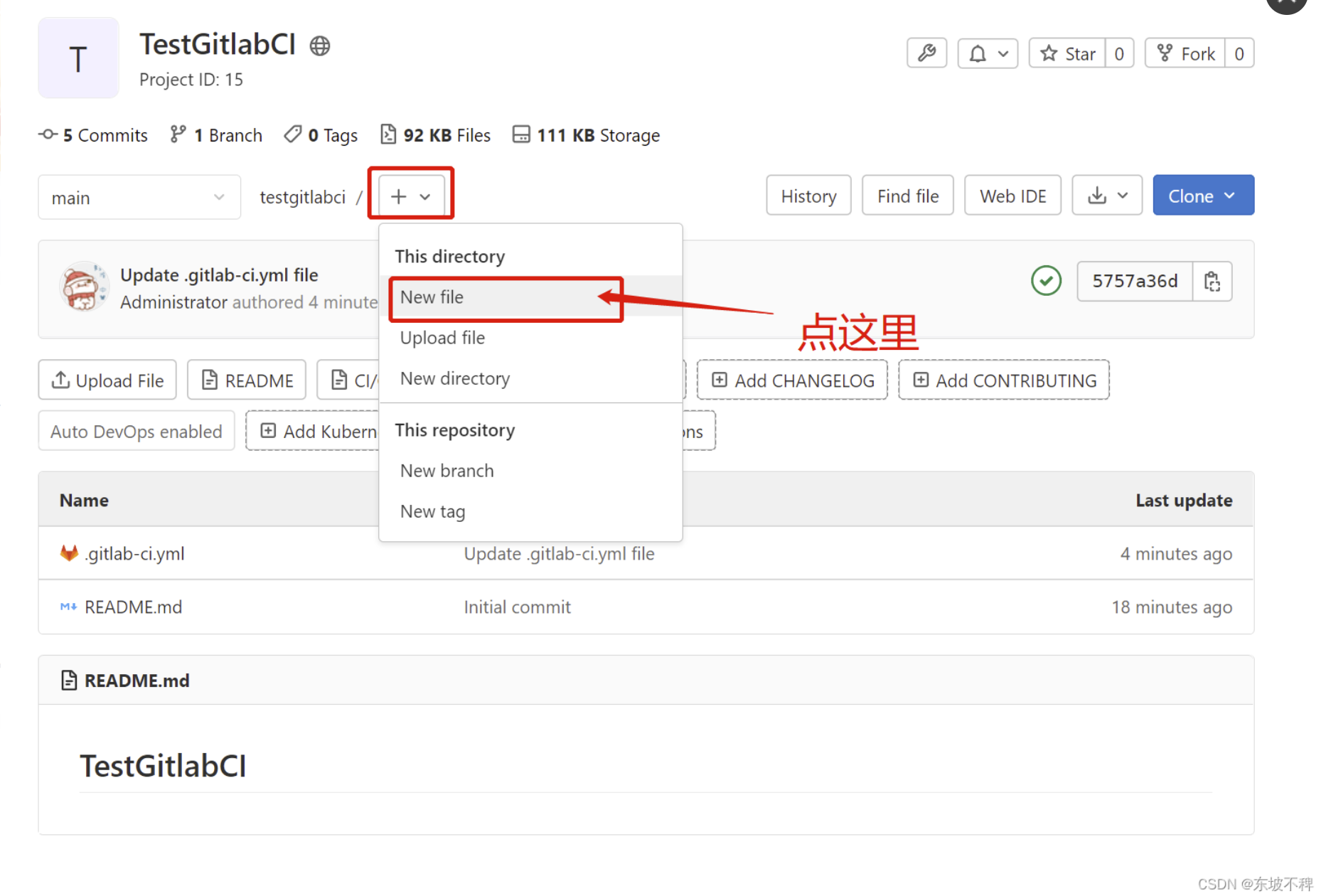Click the testgitlabci breadcrumb path
Screen dimensions: 1326x896
(302, 197)
